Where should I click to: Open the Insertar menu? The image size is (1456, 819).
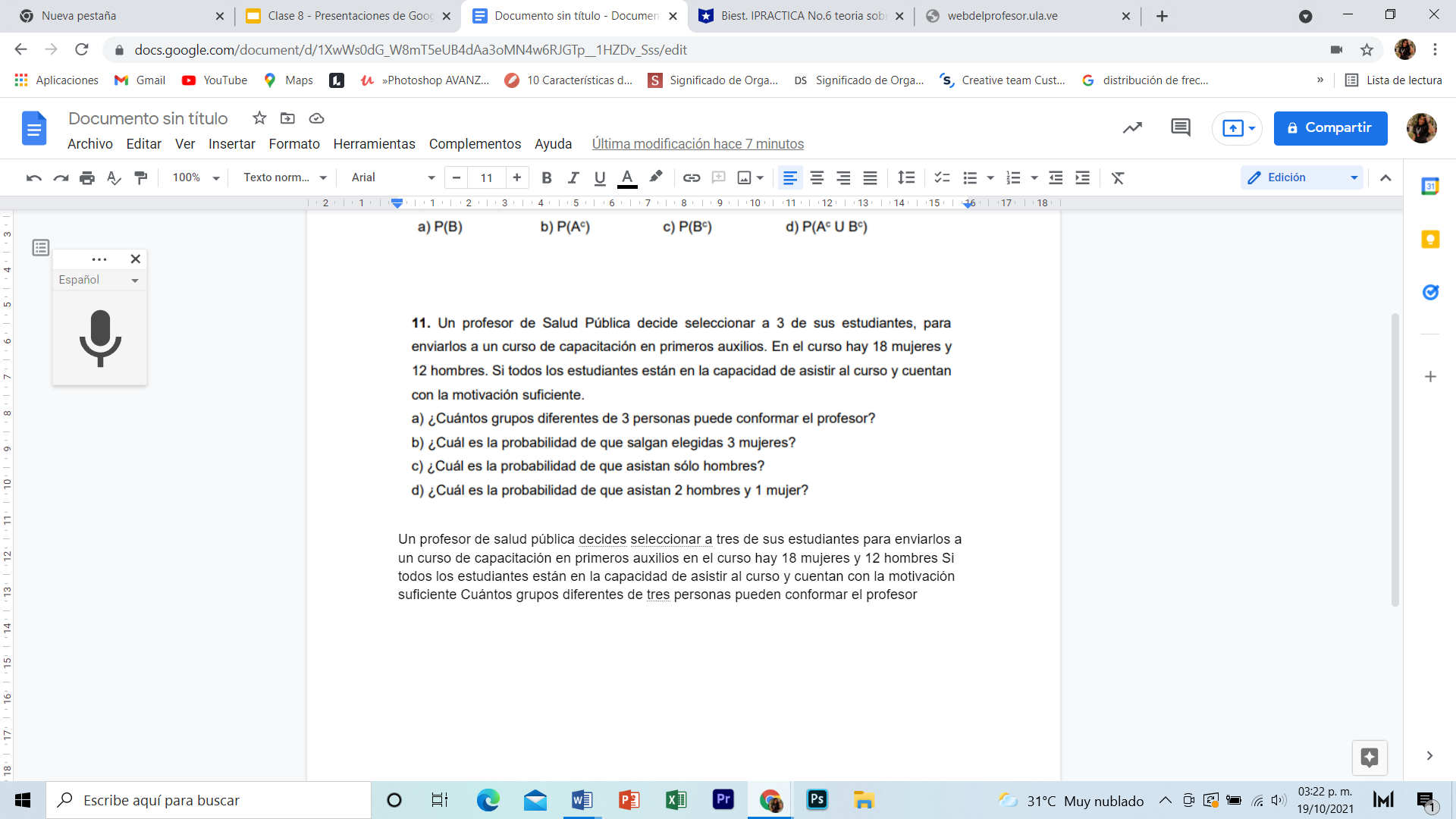click(231, 144)
